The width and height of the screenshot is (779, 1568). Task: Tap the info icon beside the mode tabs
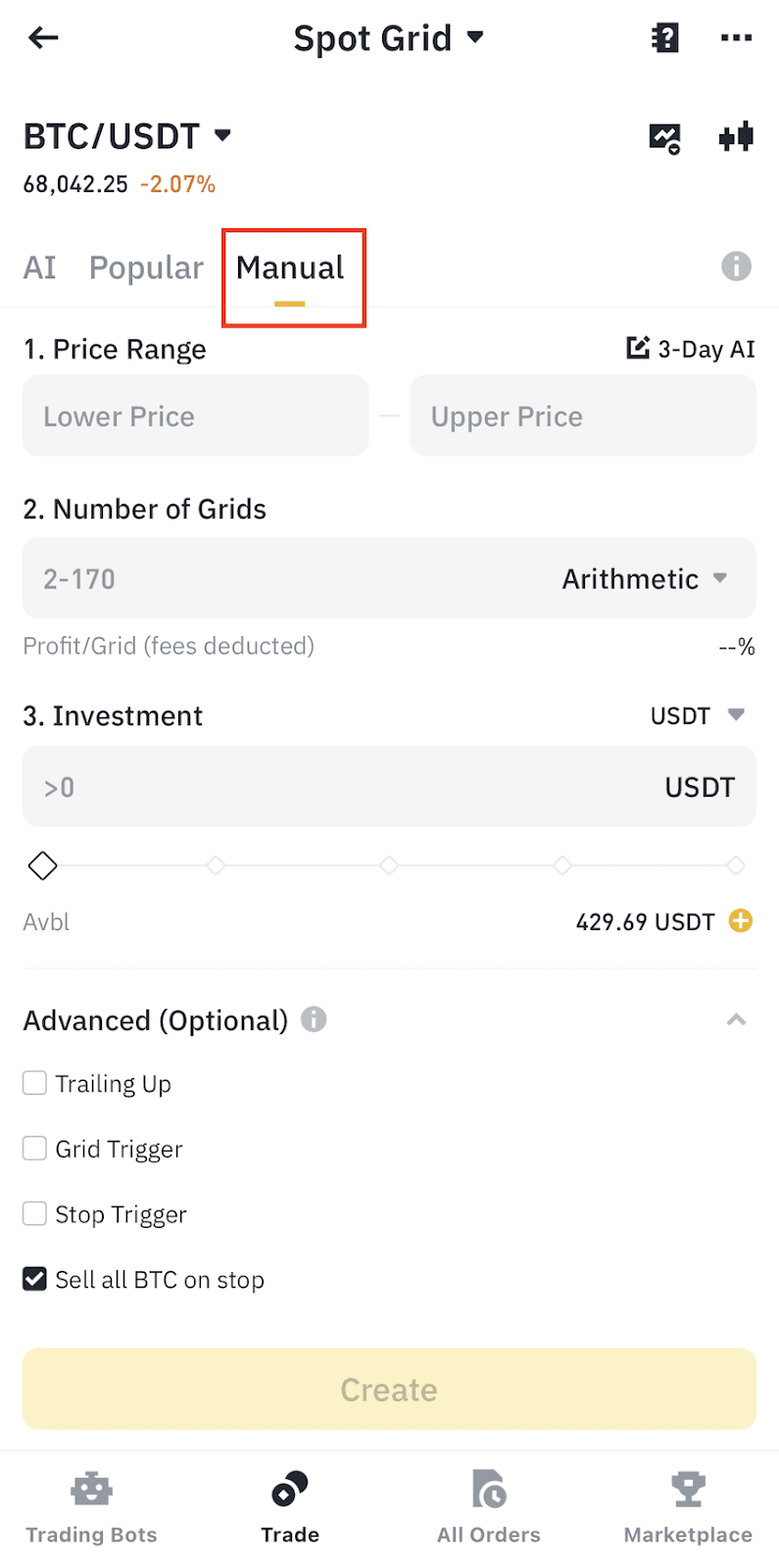[736, 267]
